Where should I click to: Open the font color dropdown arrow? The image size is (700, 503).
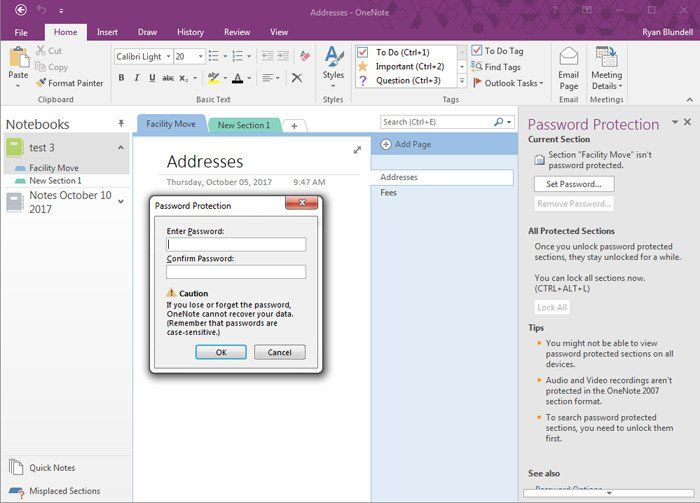249,78
